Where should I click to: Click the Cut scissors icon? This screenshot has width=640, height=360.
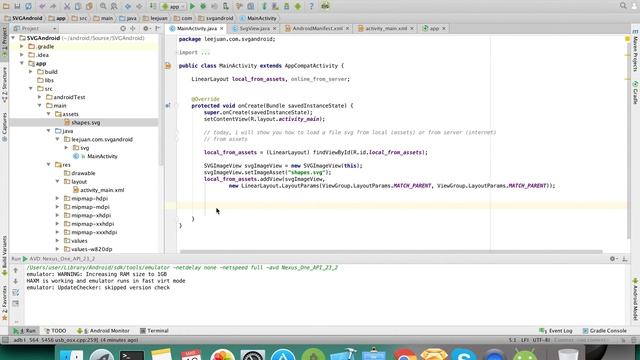tap(67, 6)
